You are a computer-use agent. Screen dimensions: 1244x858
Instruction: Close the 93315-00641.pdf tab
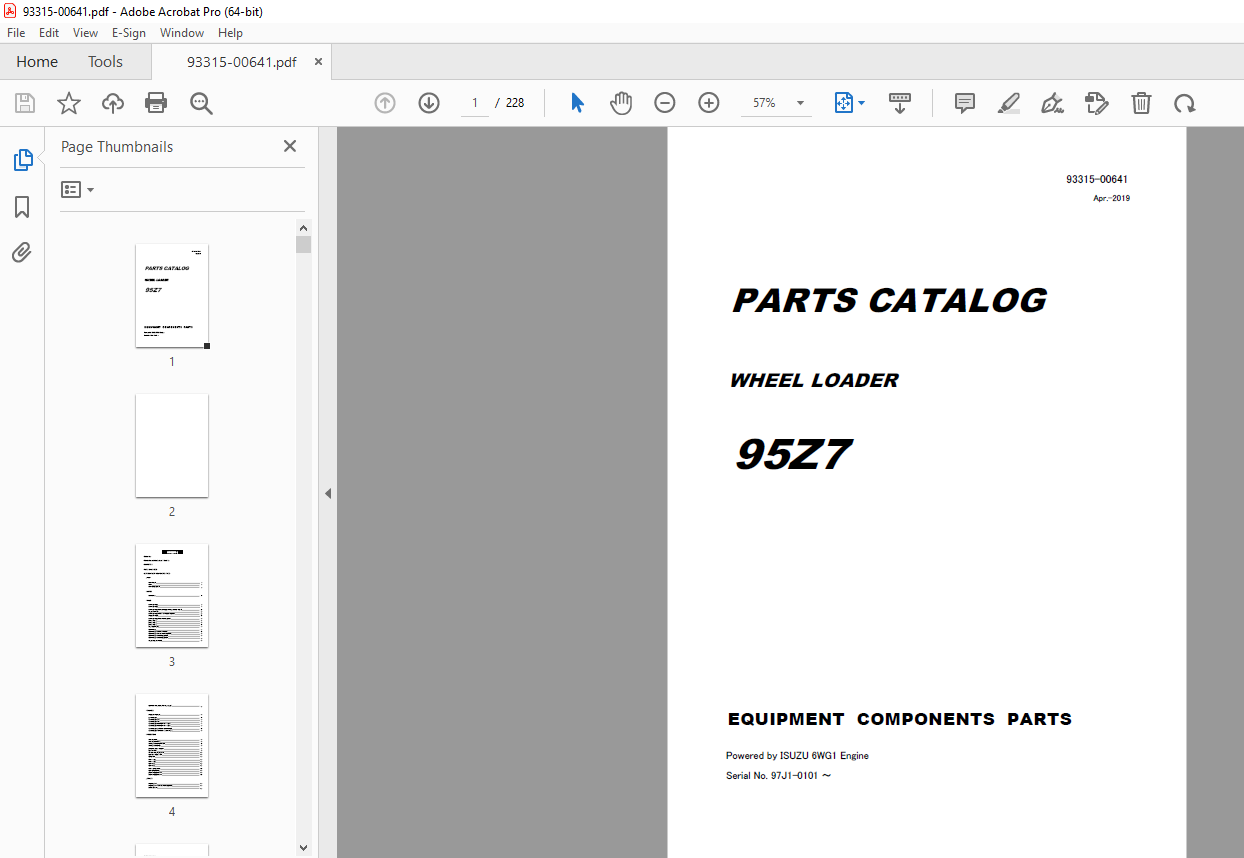tap(318, 62)
